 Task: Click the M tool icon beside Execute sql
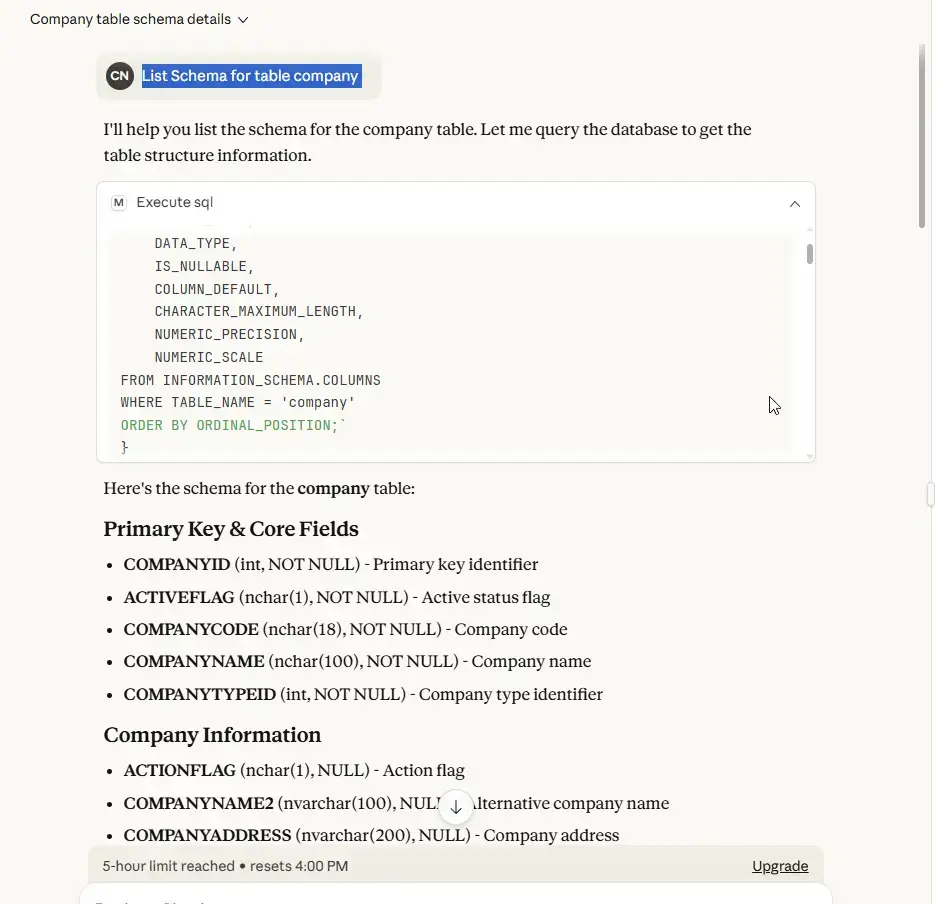point(119,203)
